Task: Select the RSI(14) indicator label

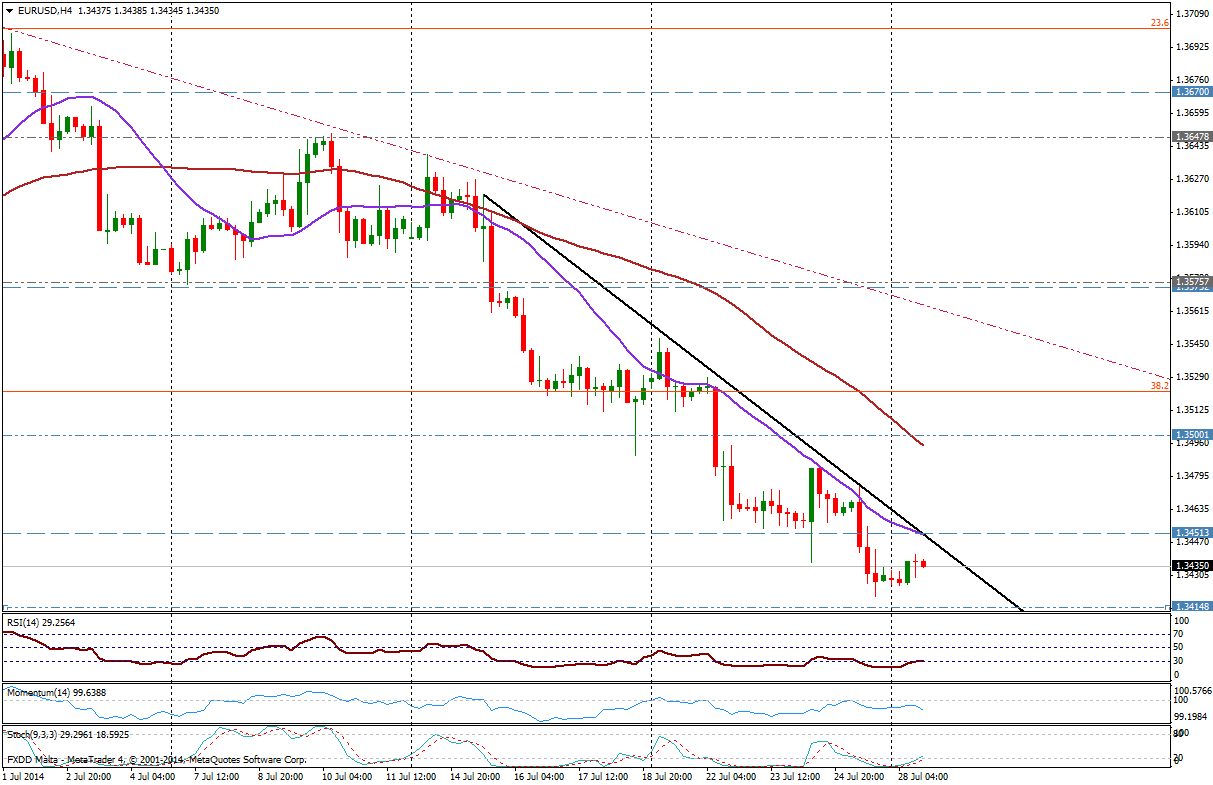Action: point(27,622)
